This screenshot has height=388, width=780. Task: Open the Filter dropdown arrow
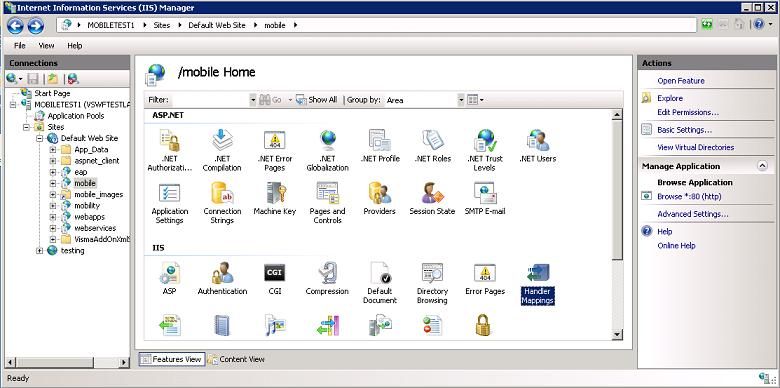253,100
